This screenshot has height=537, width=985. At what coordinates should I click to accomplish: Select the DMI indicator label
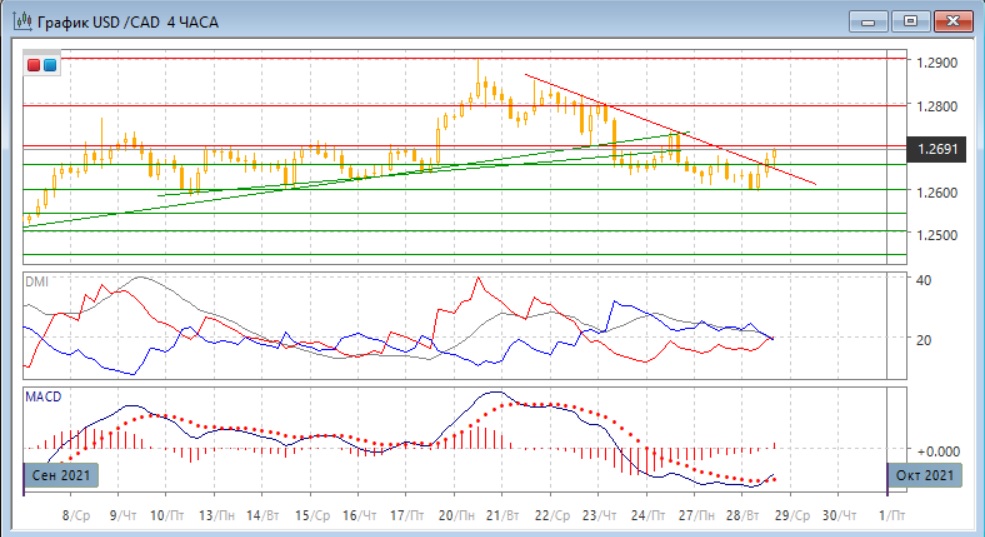36,282
